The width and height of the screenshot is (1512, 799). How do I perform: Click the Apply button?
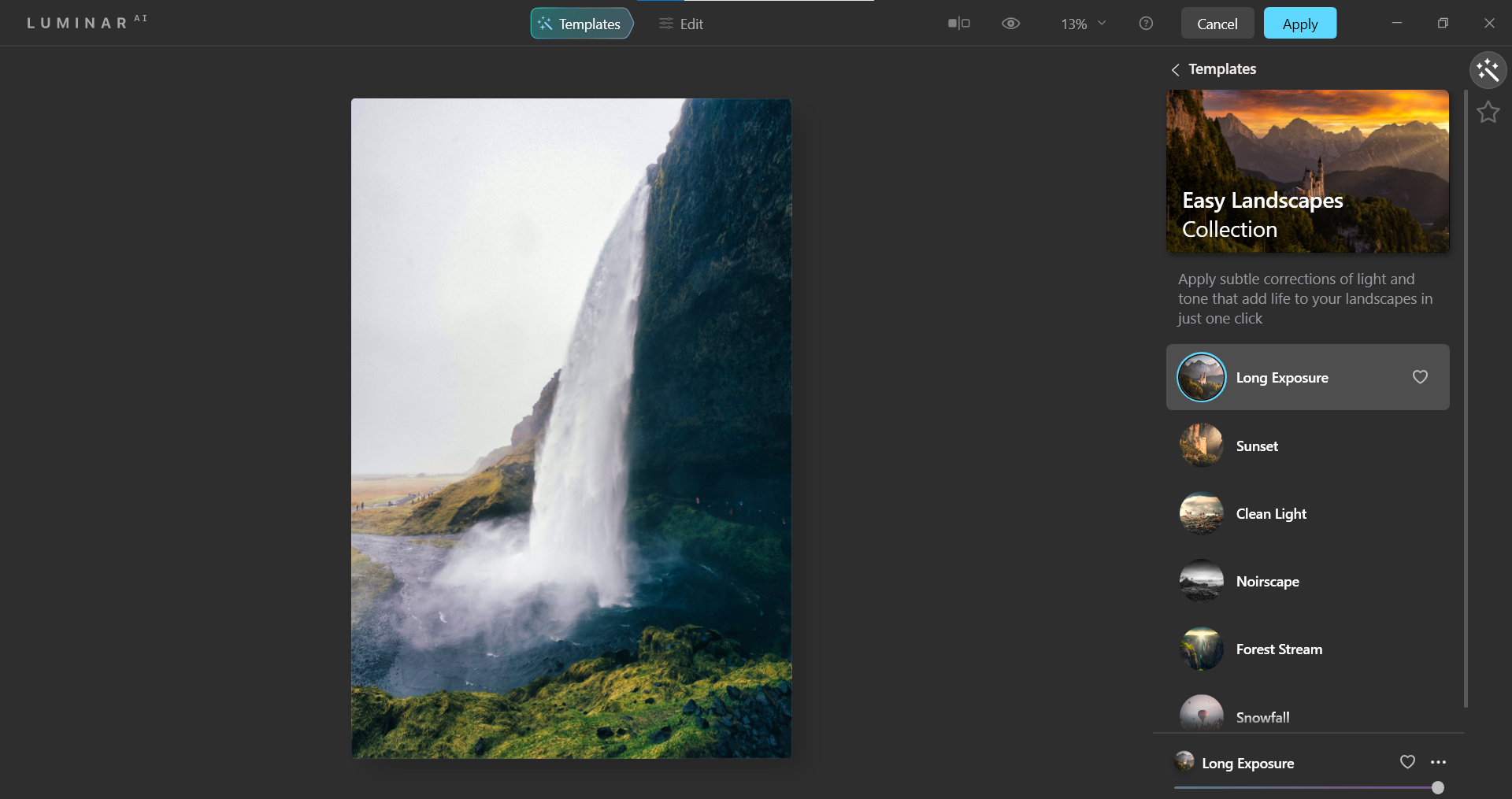[x=1300, y=24]
